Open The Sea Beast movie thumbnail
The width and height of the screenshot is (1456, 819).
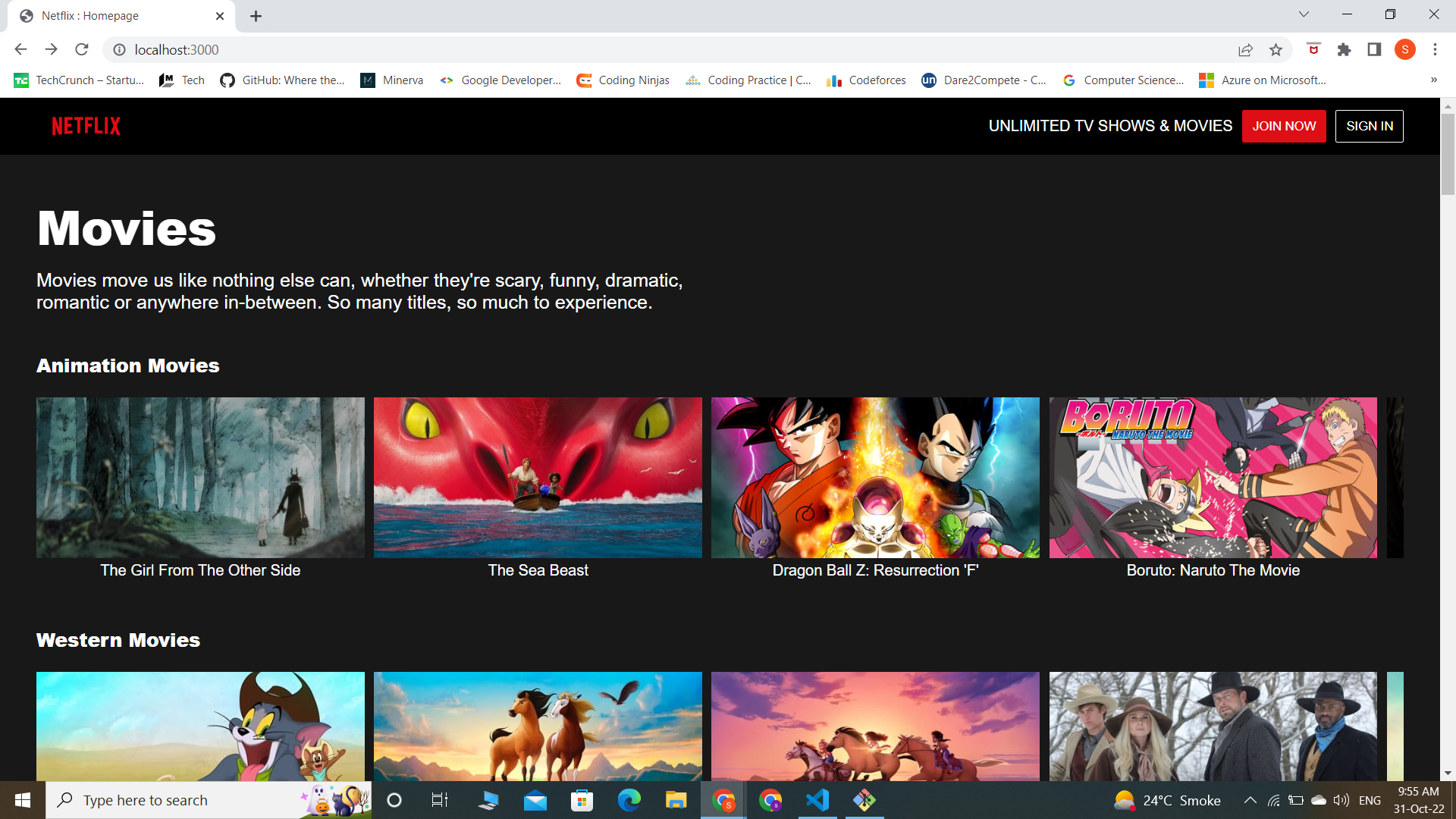(x=537, y=478)
